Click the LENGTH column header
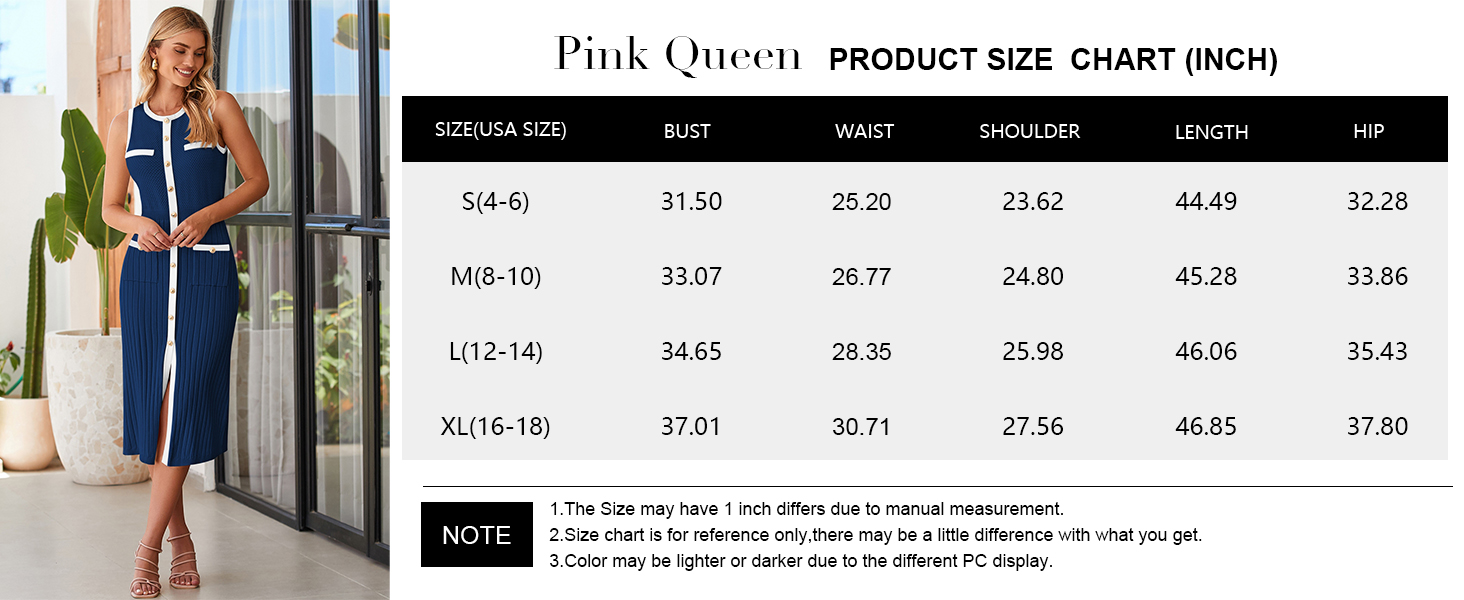 pos(1211,132)
